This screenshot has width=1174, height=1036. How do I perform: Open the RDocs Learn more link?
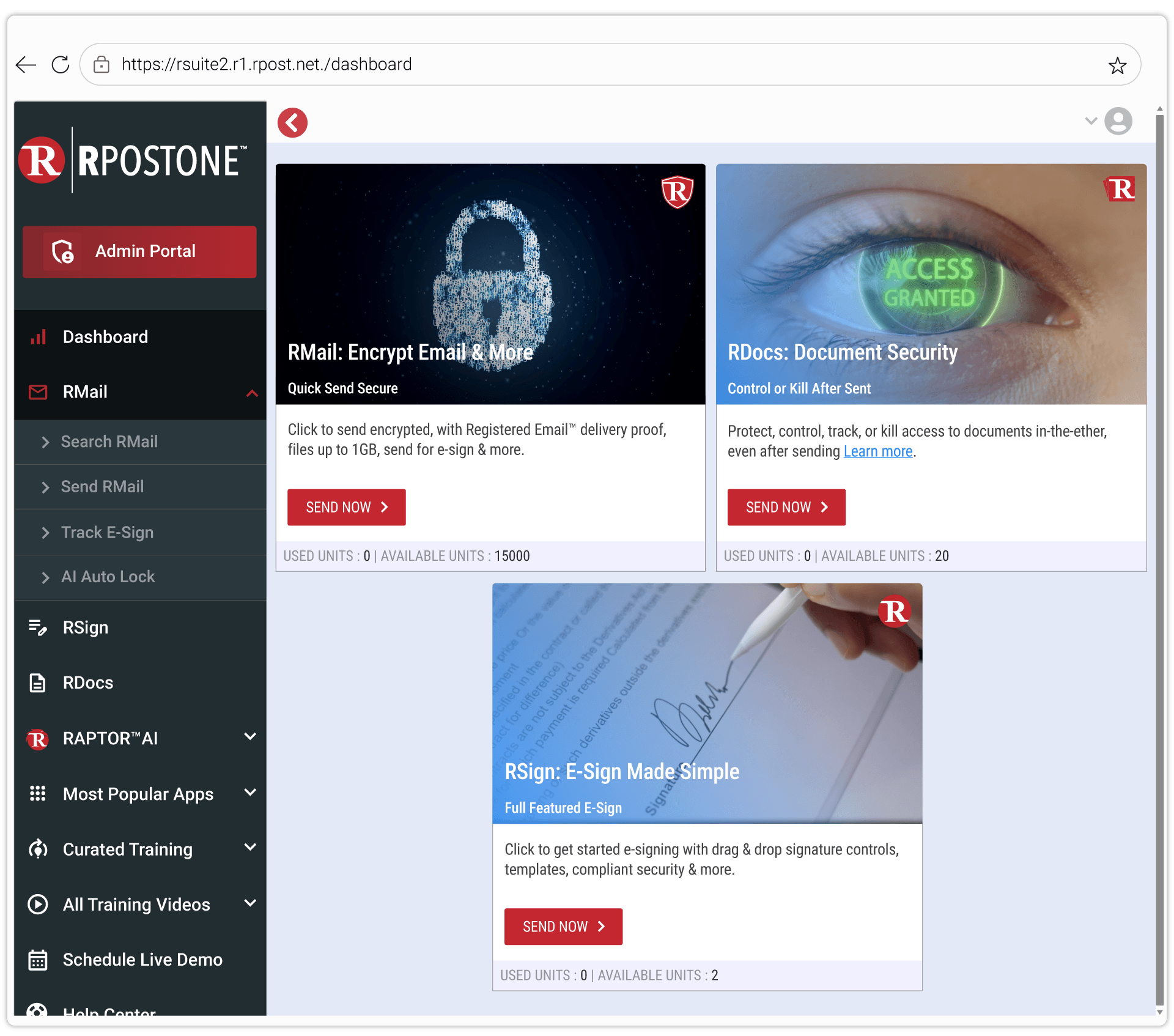[878, 451]
